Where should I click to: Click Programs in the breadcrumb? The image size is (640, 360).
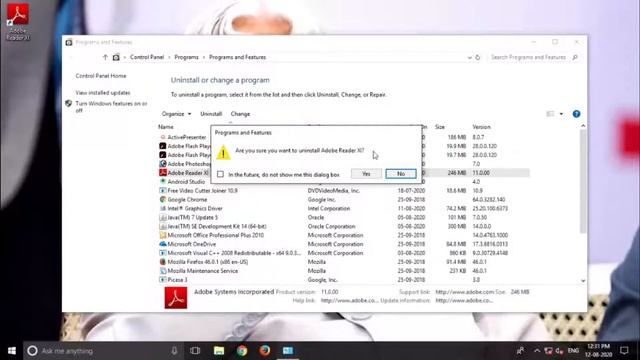point(187,58)
